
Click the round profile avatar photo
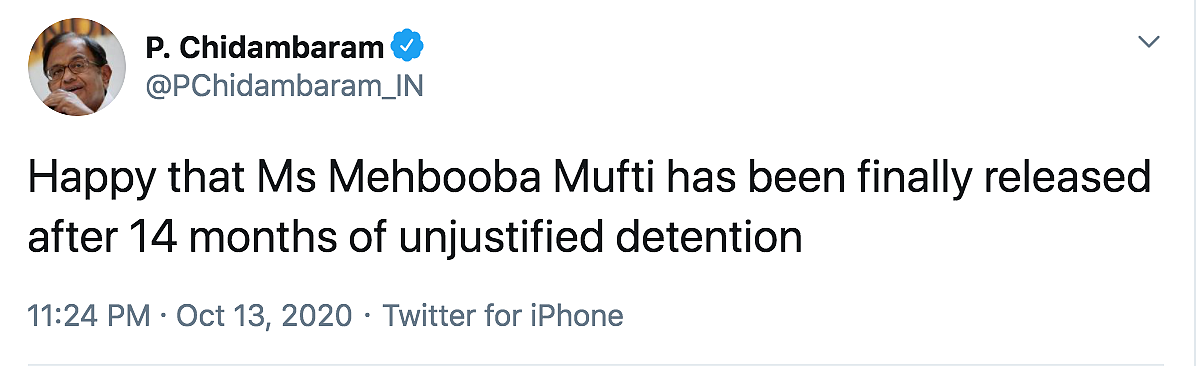[77, 66]
